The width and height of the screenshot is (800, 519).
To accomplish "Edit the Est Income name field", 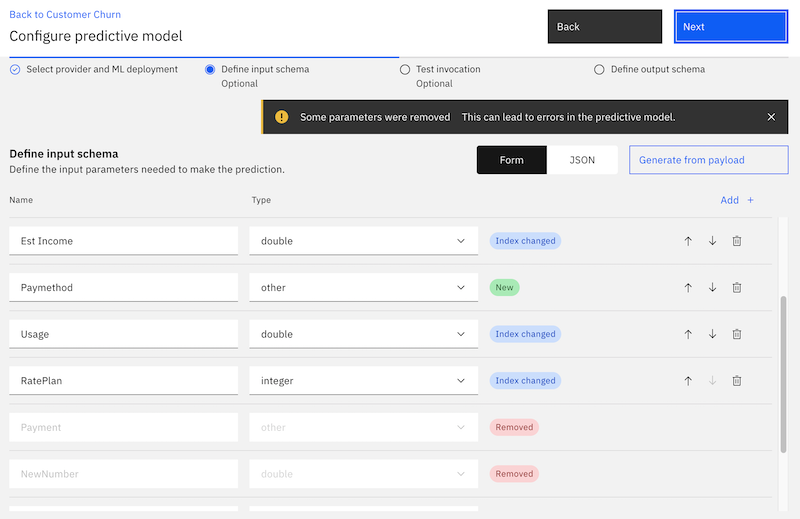I will (123, 241).
